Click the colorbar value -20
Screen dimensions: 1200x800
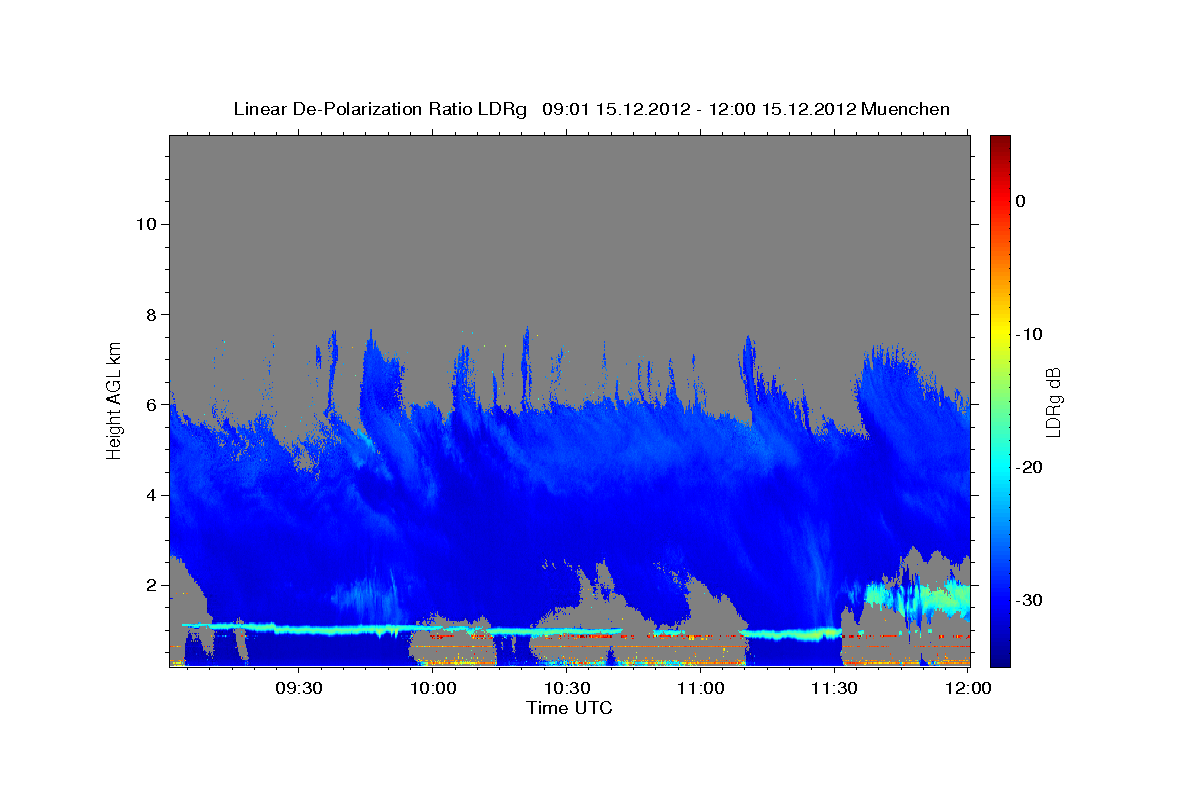coord(1030,467)
